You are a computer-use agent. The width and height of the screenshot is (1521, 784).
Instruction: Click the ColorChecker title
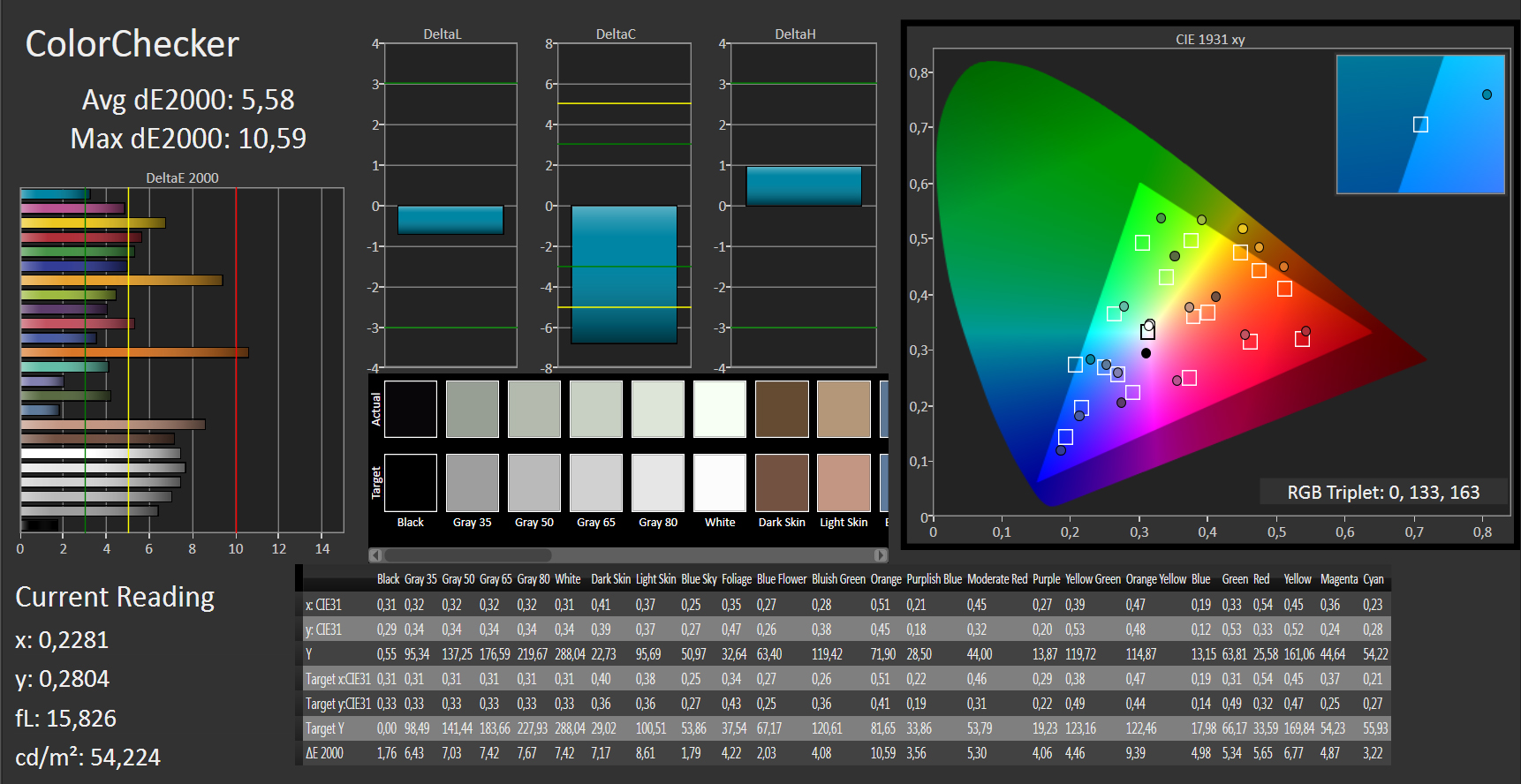point(132,44)
